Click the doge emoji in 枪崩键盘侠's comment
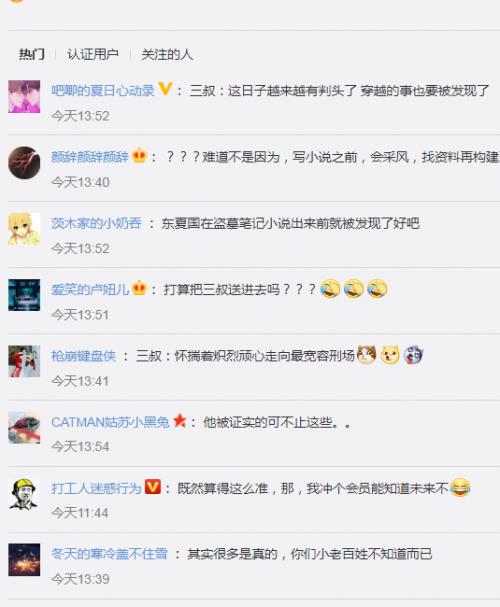Image resolution: width=500 pixels, height=607 pixels. (x=390, y=355)
